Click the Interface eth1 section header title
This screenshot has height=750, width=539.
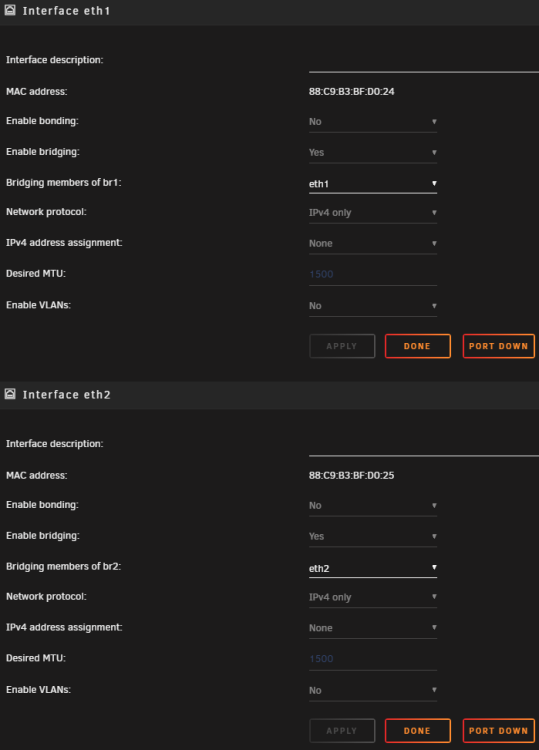point(66,11)
